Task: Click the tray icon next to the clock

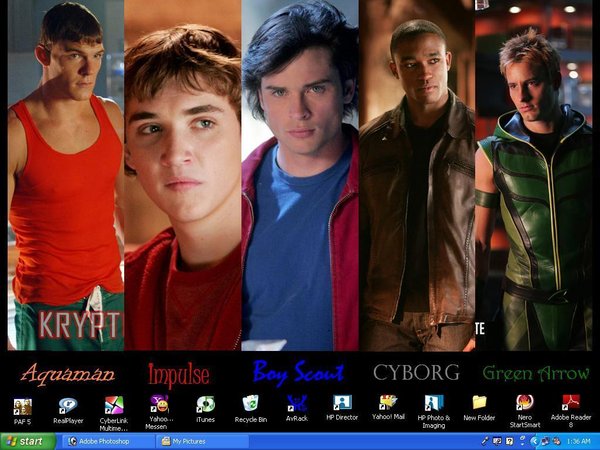Action: [x=556, y=442]
